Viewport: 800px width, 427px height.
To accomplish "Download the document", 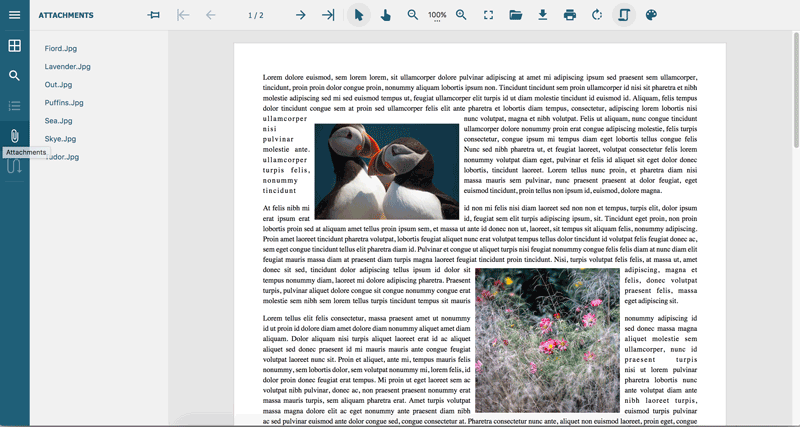I will coord(543,15).
